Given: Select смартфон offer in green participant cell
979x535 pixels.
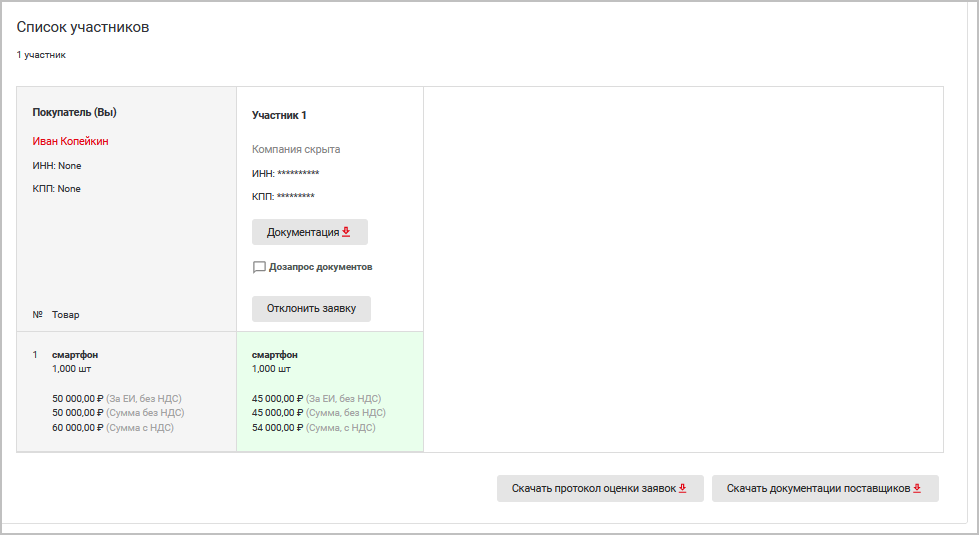Looking at the screenshot, I should click(275, 355).
